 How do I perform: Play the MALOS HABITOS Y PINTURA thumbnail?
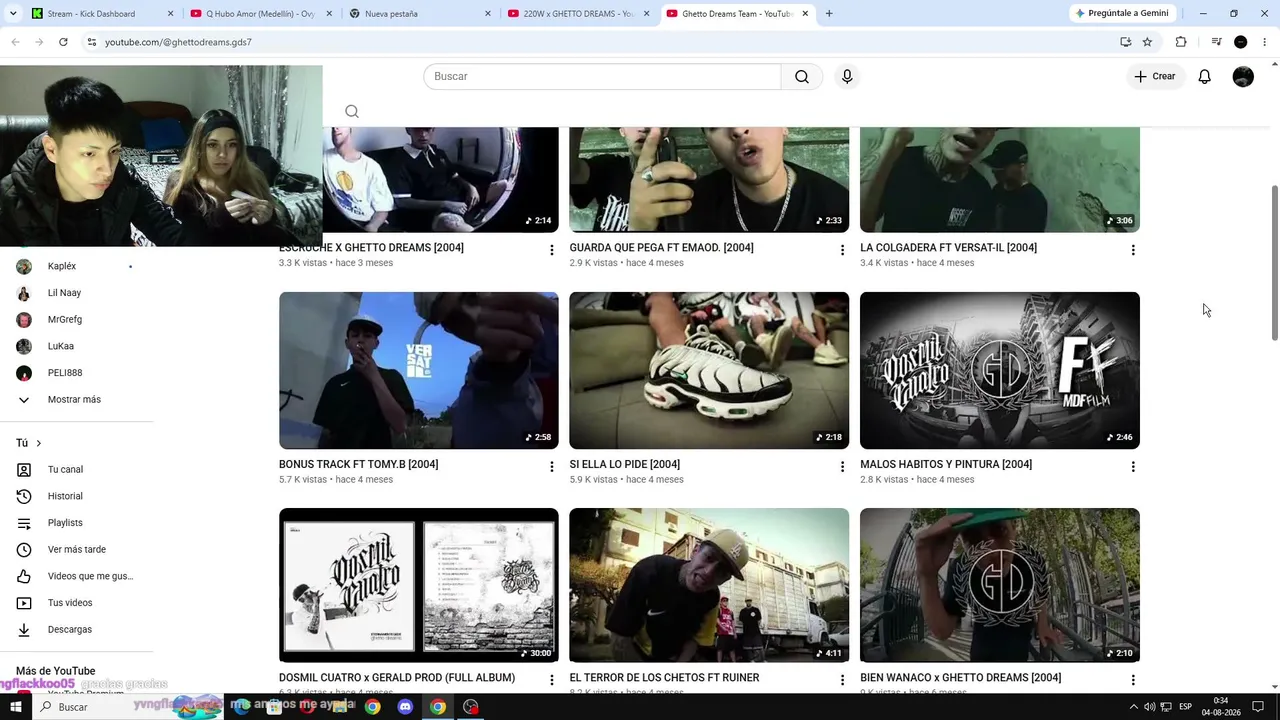[x=1000, y=370]
